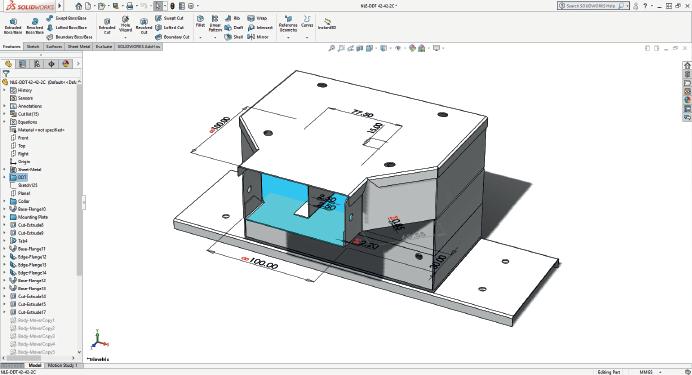This screenshot has height=375, width=692.
Task: Open the Curves tool
Action: tap(307, 21)
